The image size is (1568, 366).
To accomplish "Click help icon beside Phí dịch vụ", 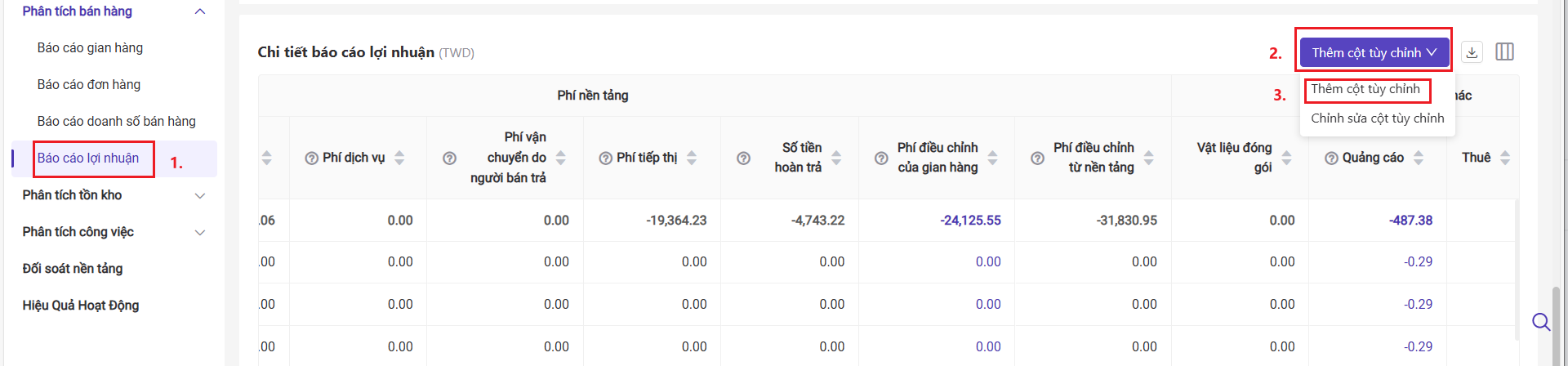I will (311, 158).
